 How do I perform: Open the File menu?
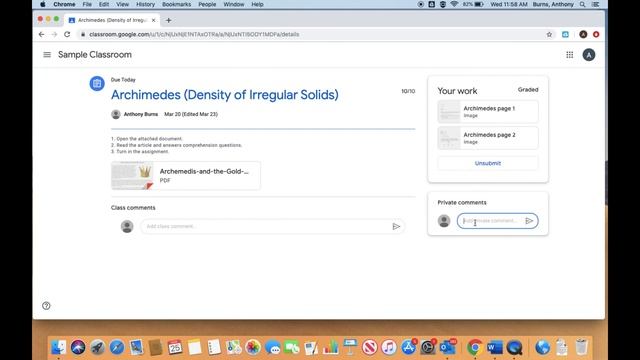tap(87, 4)
